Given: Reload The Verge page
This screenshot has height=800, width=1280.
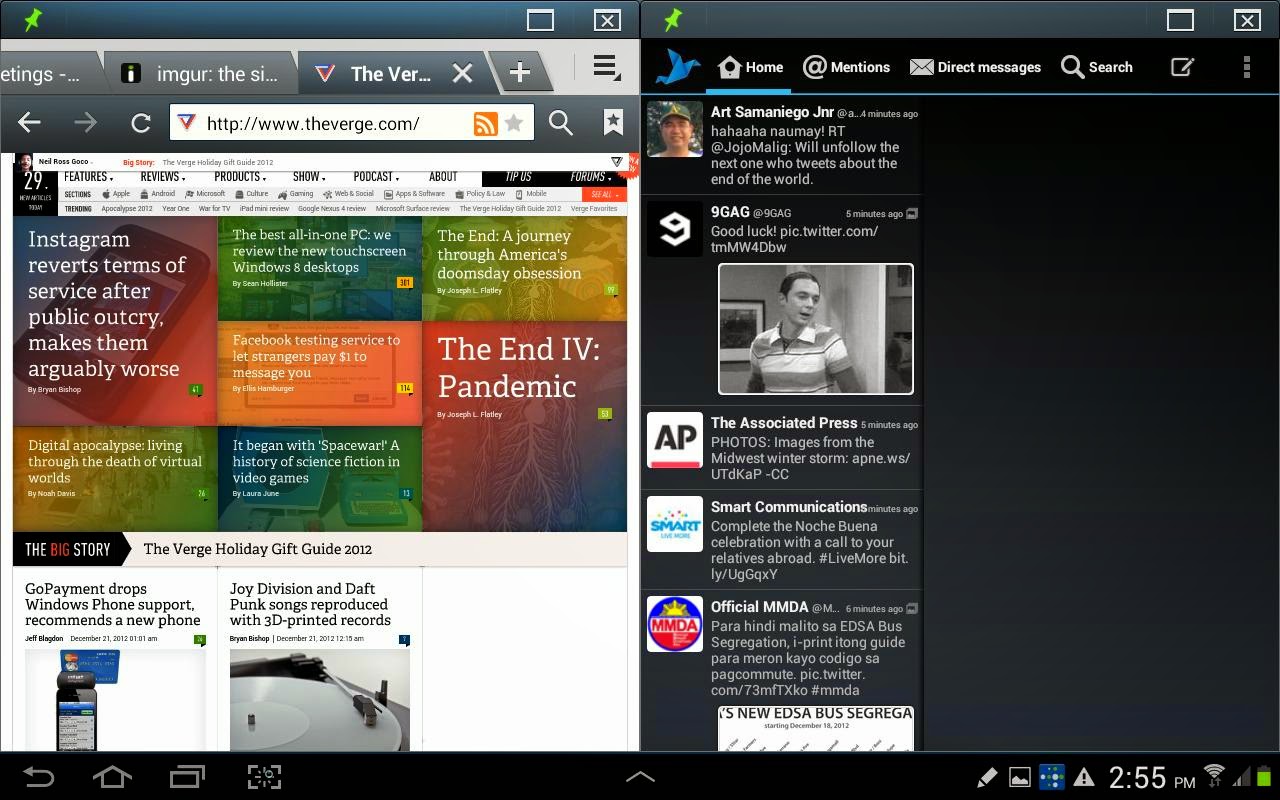Looking at the screenshot, I should click(x=141, y=123).
